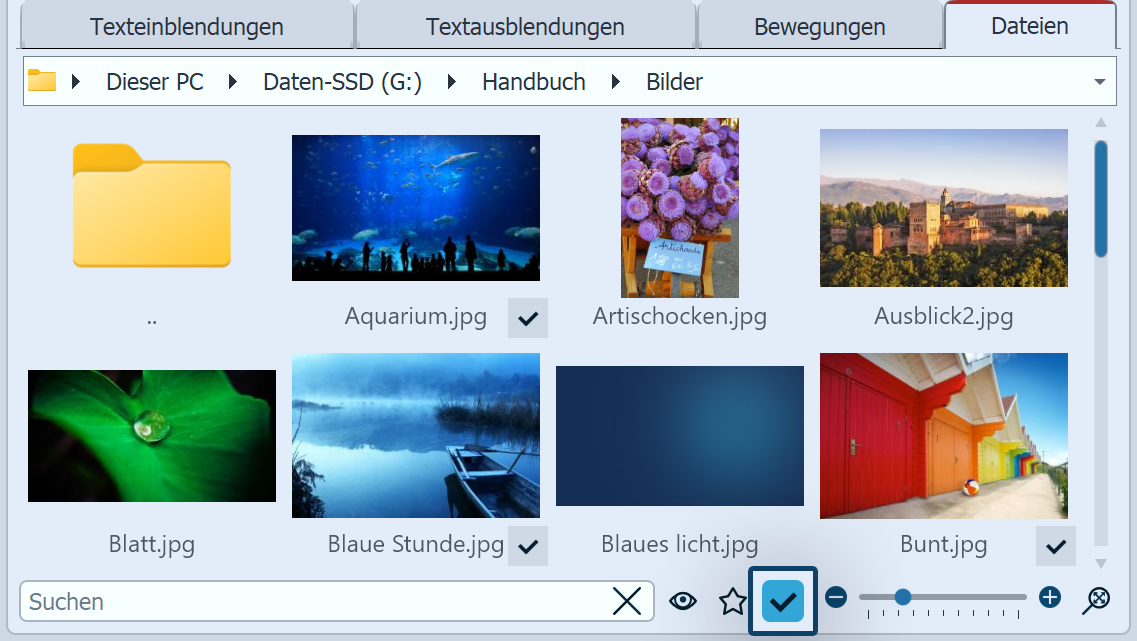Open the Bewegungen tab

(x=820, y=27)
